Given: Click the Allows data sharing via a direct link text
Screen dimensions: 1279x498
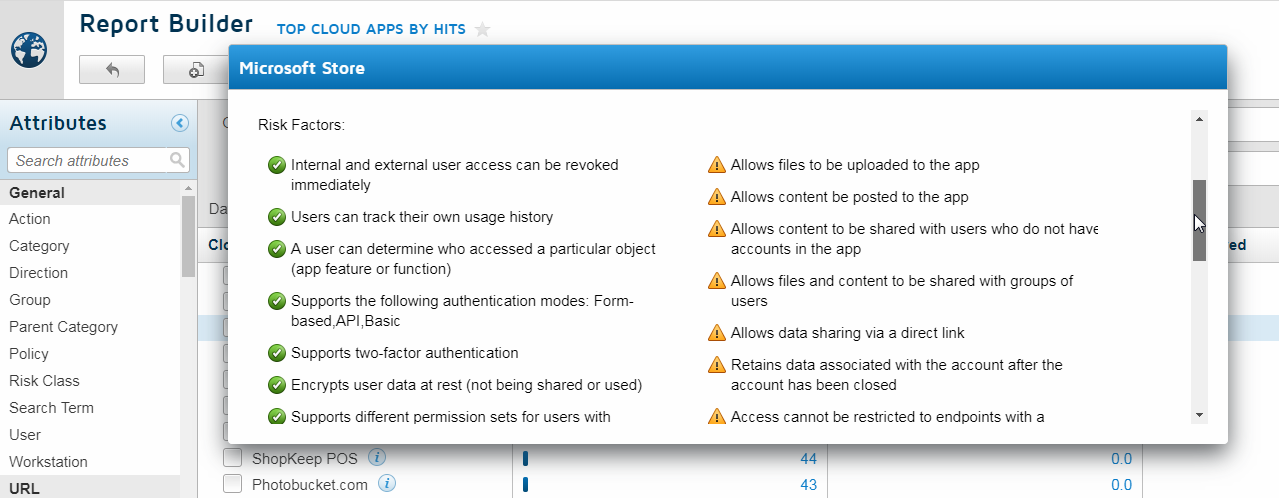Looking at the screenshot, I should click(848, 333).
